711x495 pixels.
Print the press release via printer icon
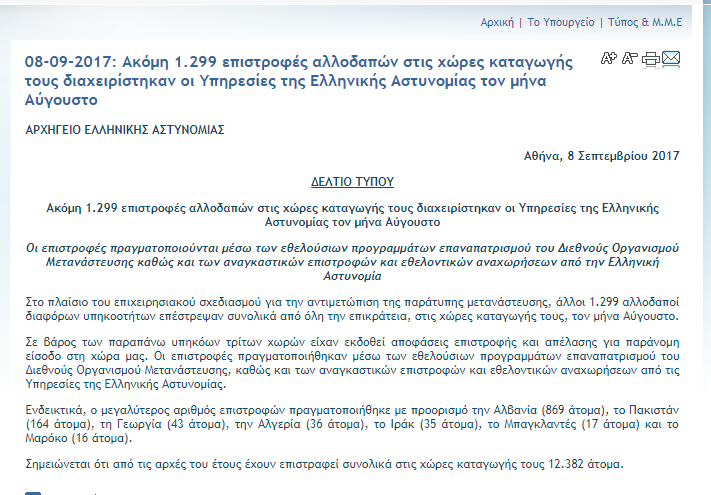[x=651, y=58]
